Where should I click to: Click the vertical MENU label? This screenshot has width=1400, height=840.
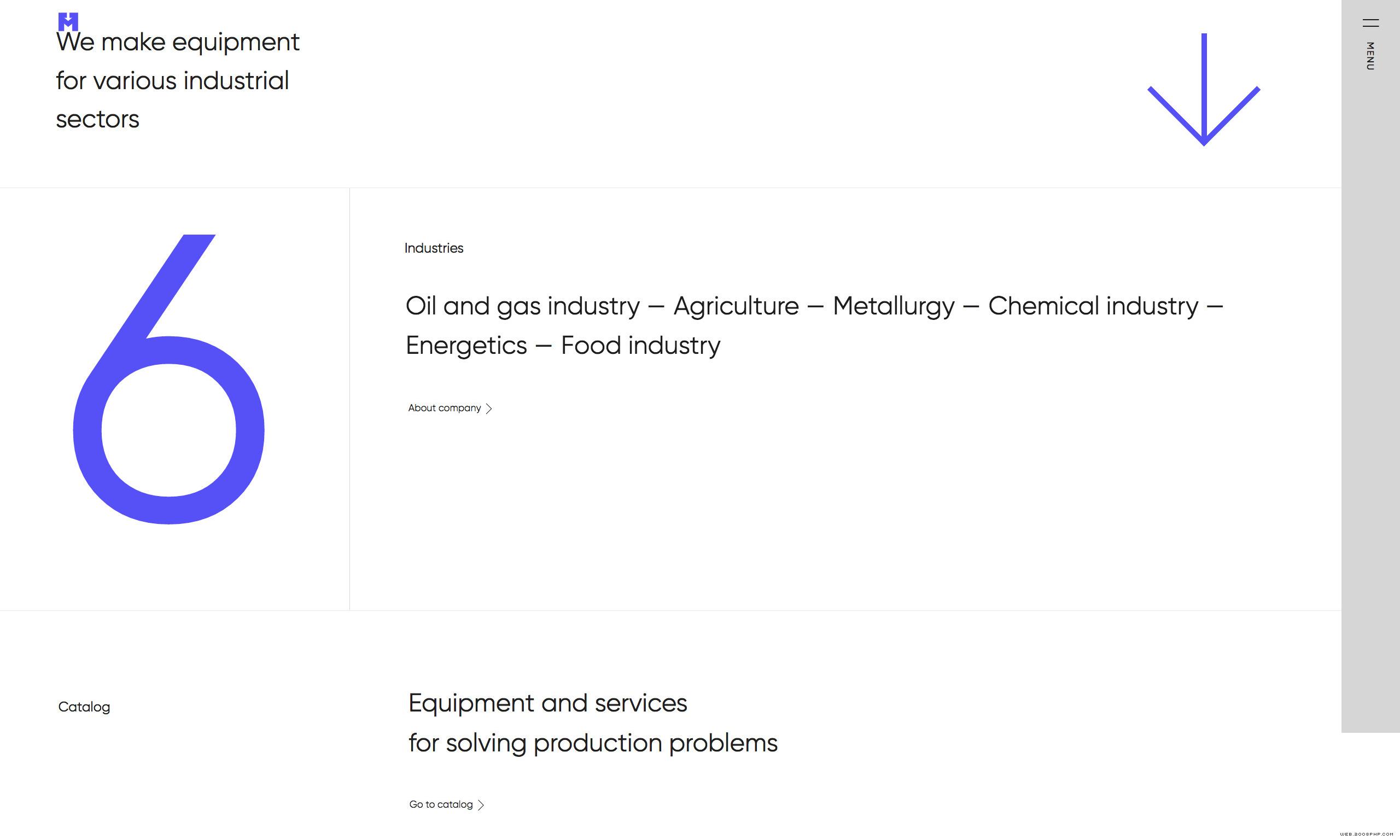(x=1370, y=56)
